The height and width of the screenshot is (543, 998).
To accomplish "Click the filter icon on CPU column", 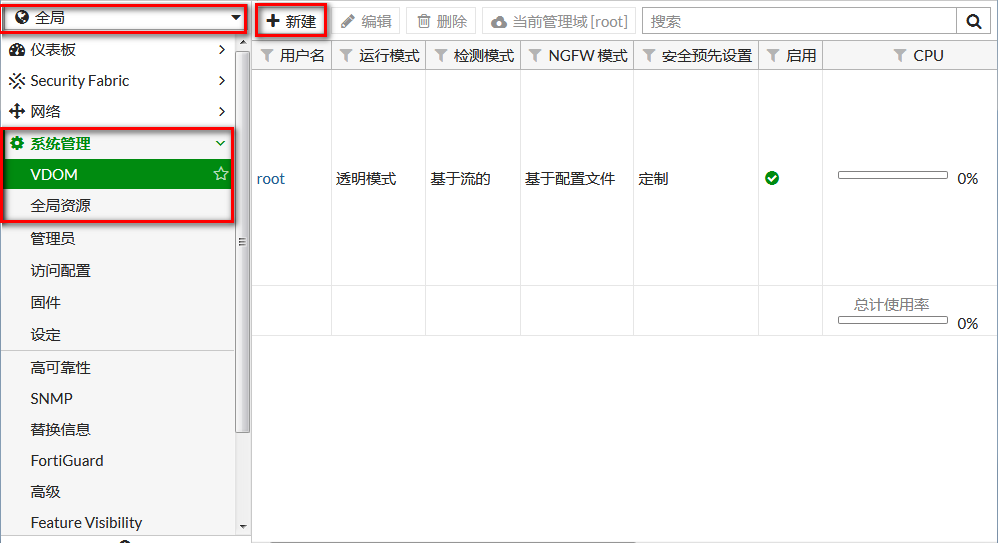I will point(900,56).
